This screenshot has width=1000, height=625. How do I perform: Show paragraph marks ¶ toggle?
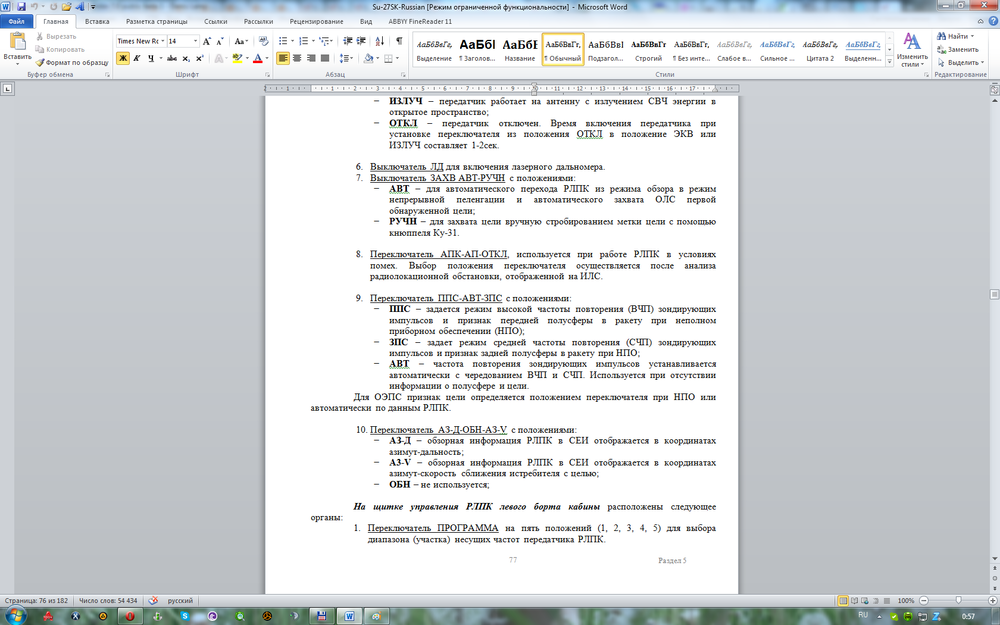click(399, 41)
